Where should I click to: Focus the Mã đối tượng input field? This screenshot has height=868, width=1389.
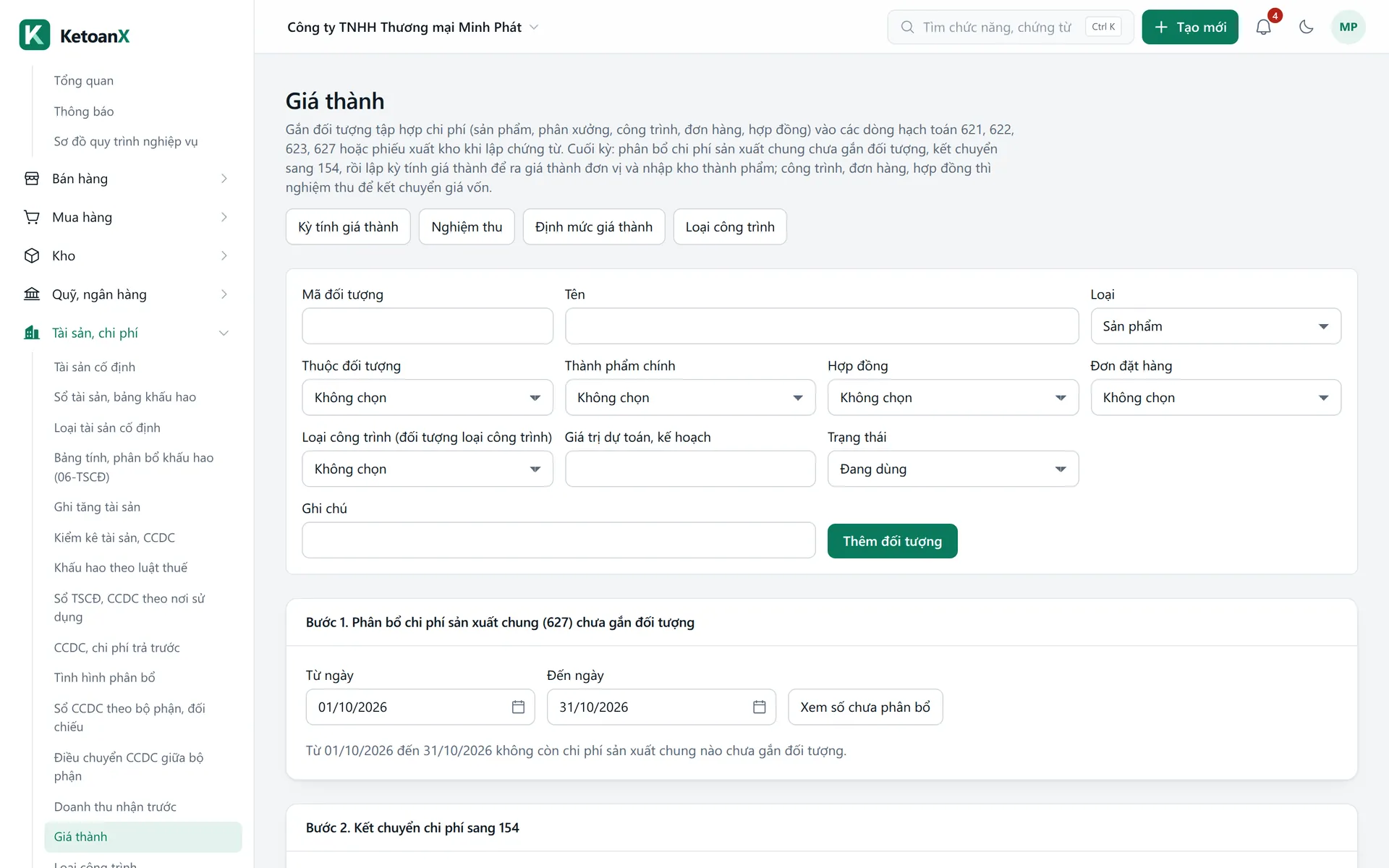point(428,326)
